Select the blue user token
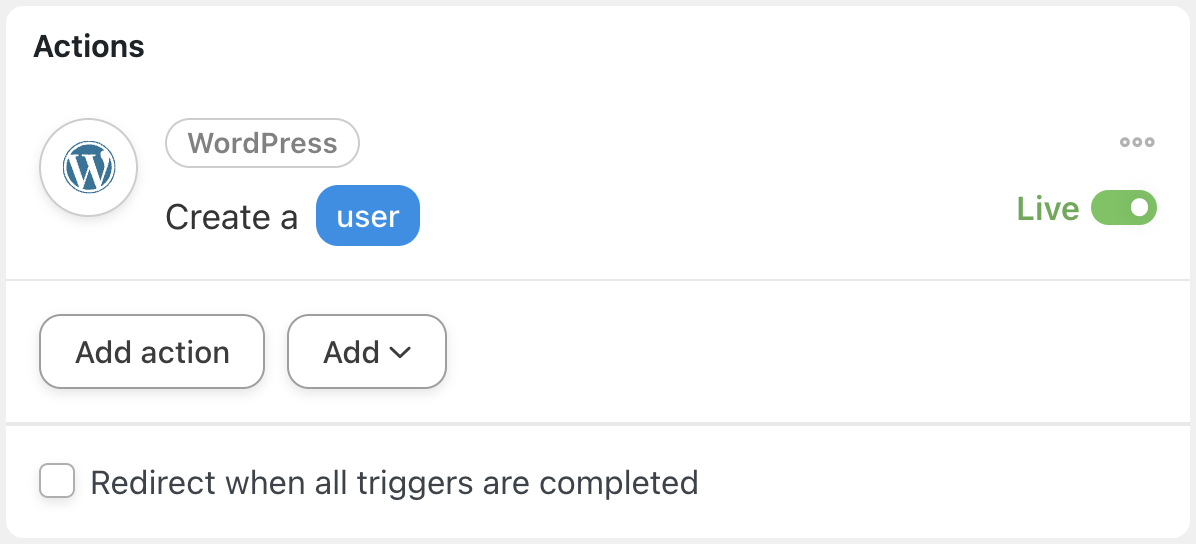Screen dimensions: 1196x544 point(367,216)
